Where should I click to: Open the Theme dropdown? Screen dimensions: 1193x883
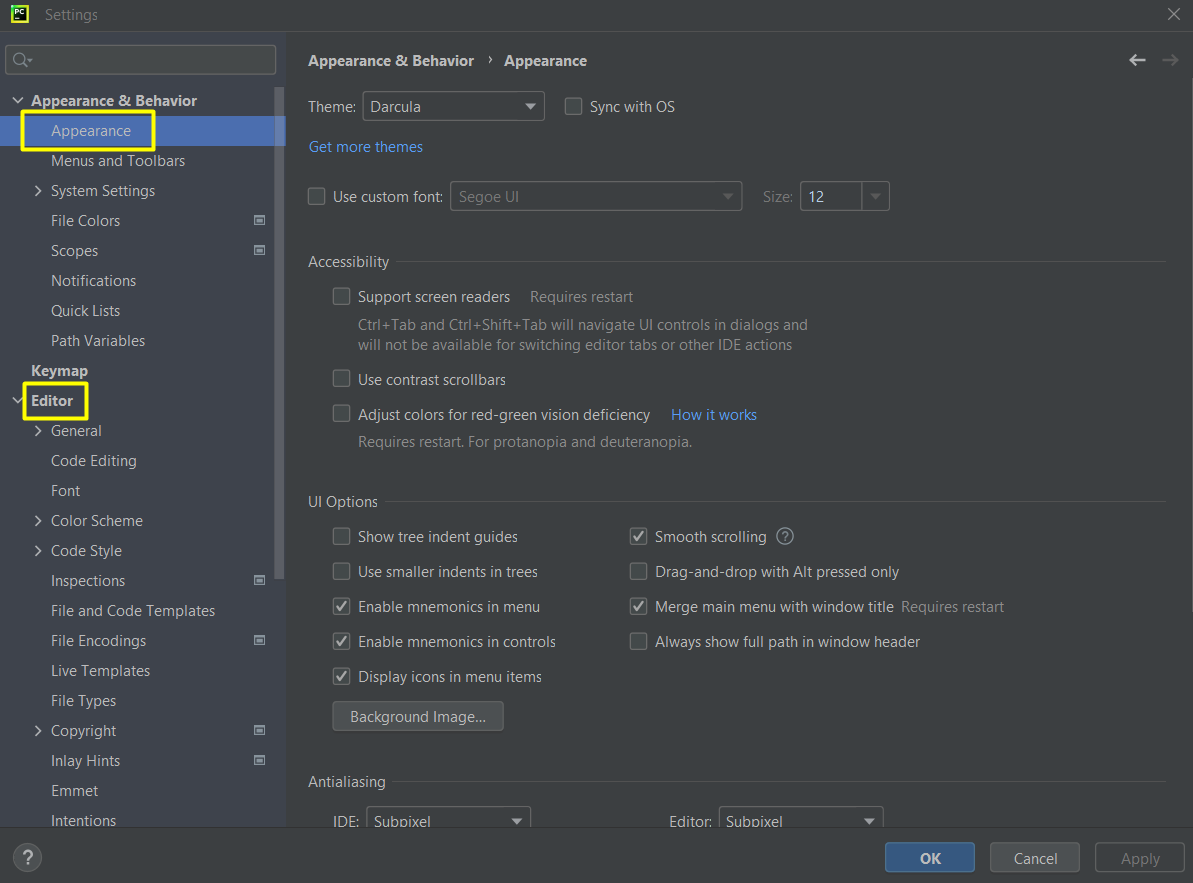(453, 106)
